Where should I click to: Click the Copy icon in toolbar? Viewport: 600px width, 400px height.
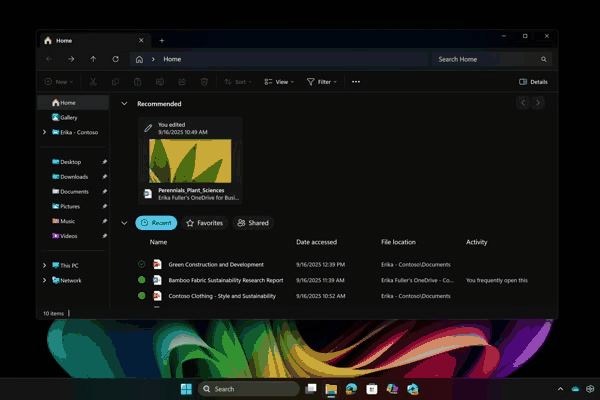115,82
